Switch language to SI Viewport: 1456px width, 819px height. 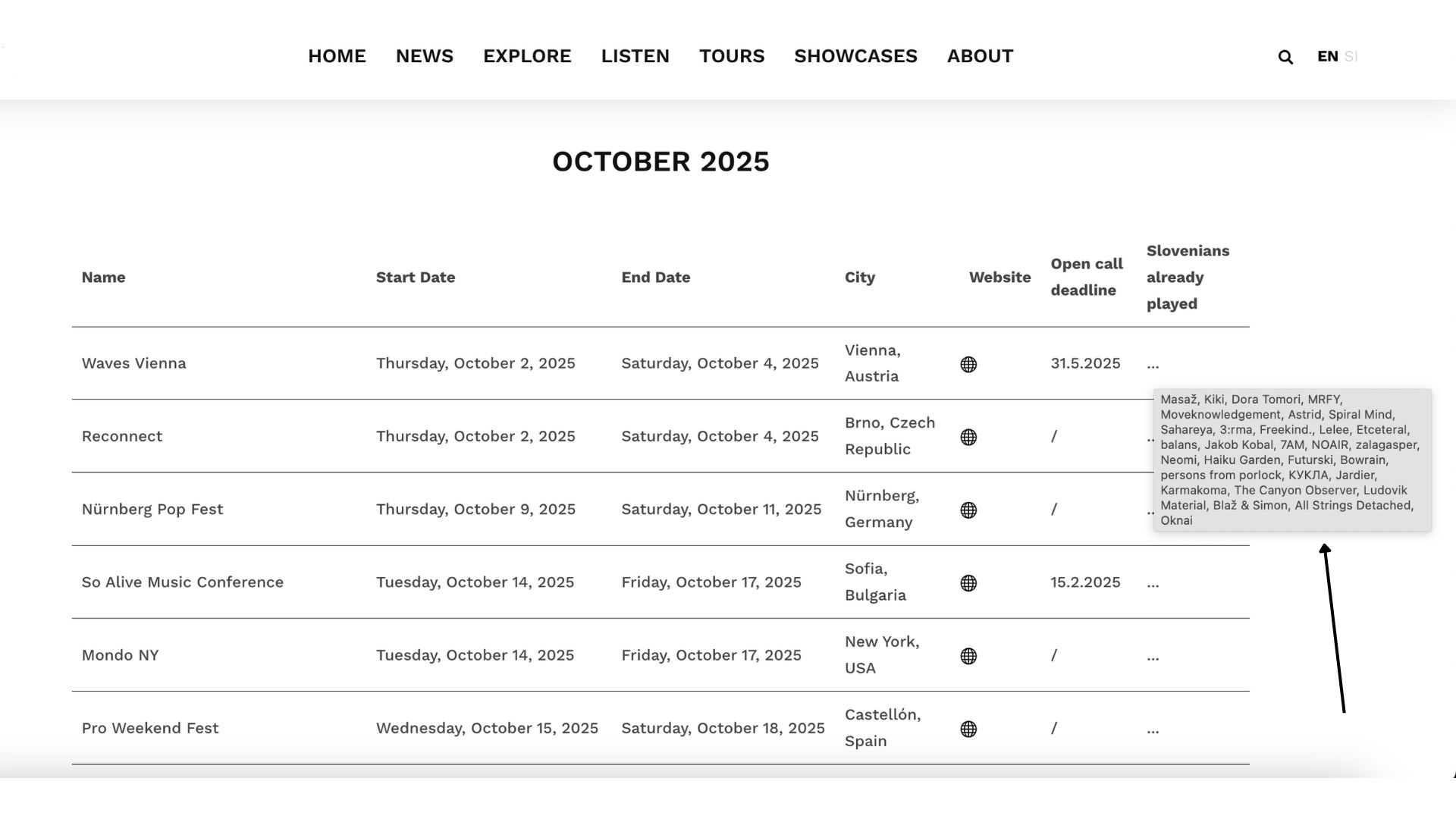(x=1351, y=56)
